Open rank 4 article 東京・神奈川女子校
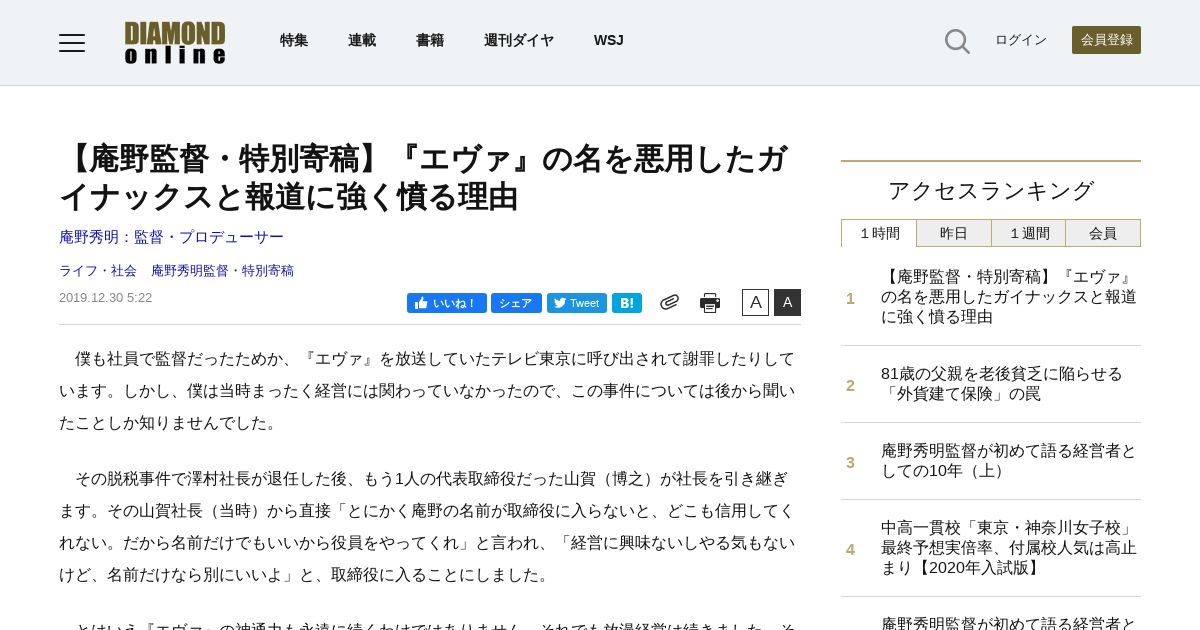The width and height of the screenshot is (1200, 630). pyautogui.click(x=1009, y=548)
